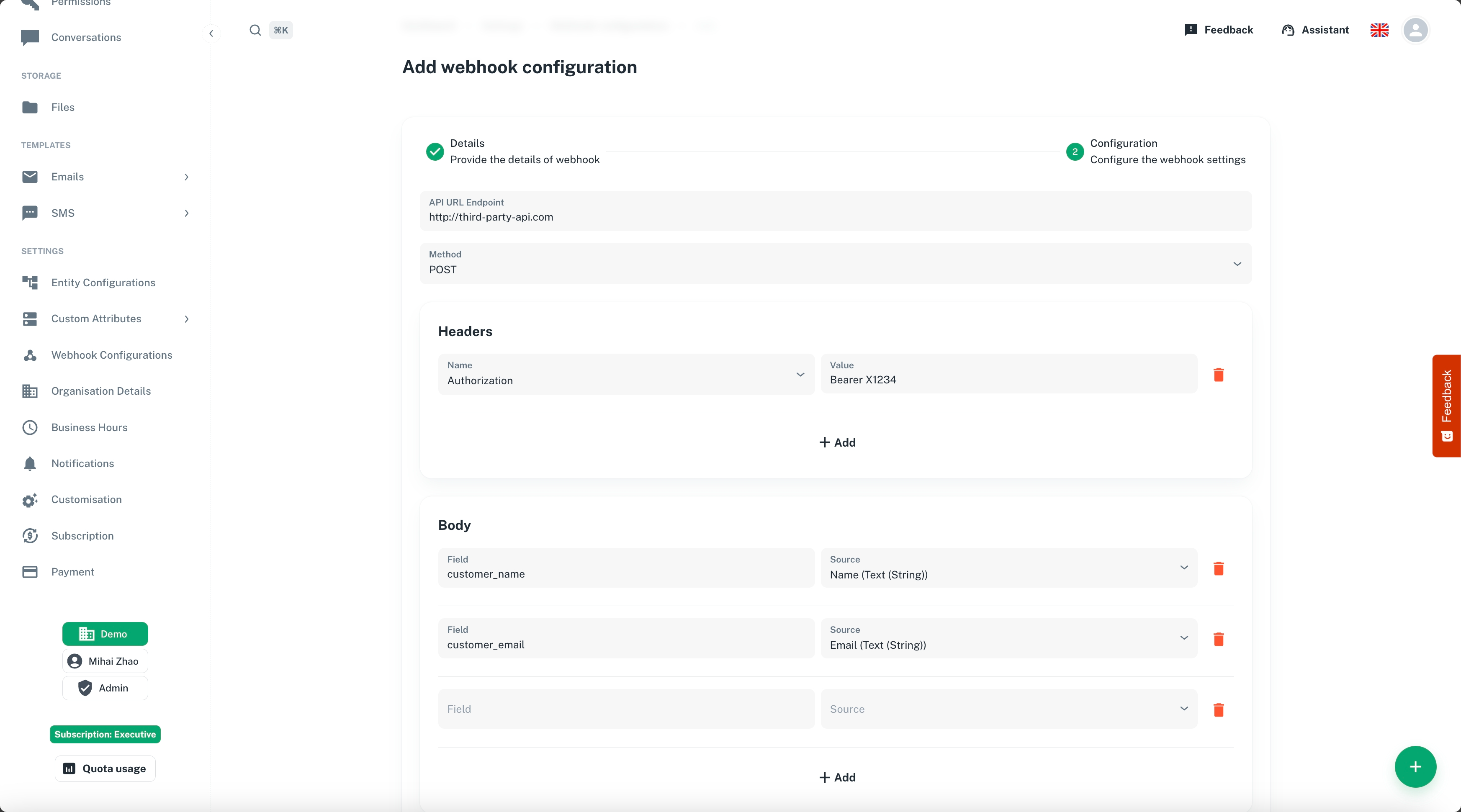Click Add under Headers section
1461x812 pixels.
[837, 442]
